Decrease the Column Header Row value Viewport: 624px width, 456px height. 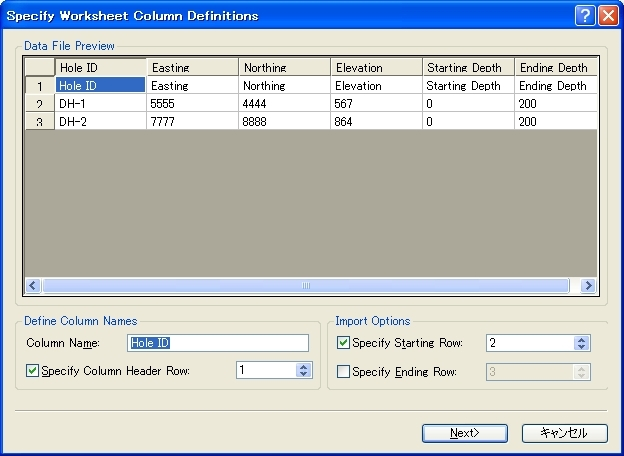304,374
